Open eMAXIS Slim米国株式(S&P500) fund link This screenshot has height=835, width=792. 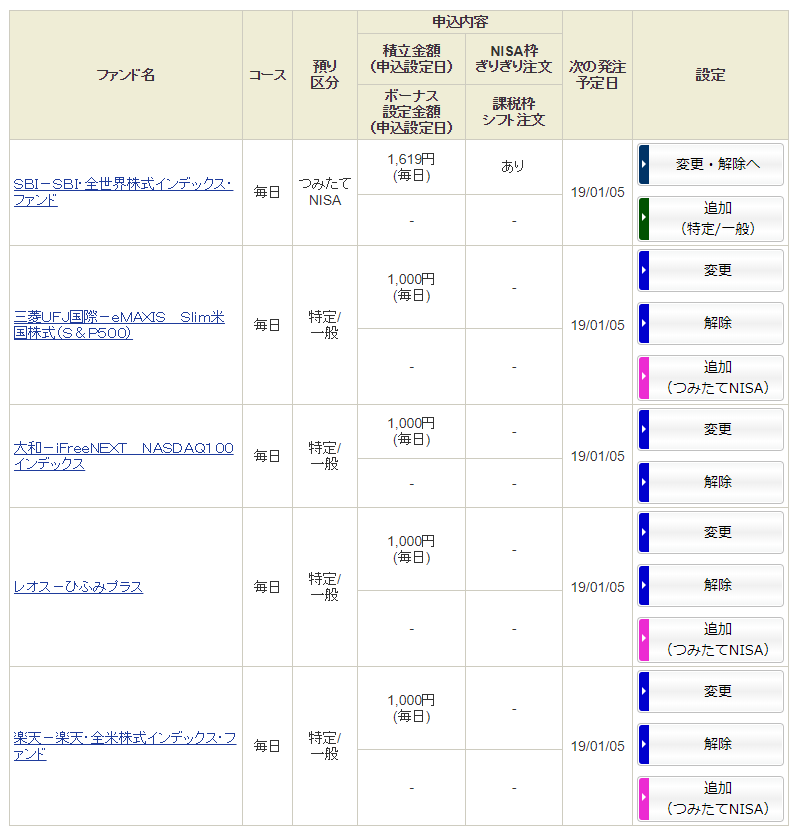click(x=119, y=325)
